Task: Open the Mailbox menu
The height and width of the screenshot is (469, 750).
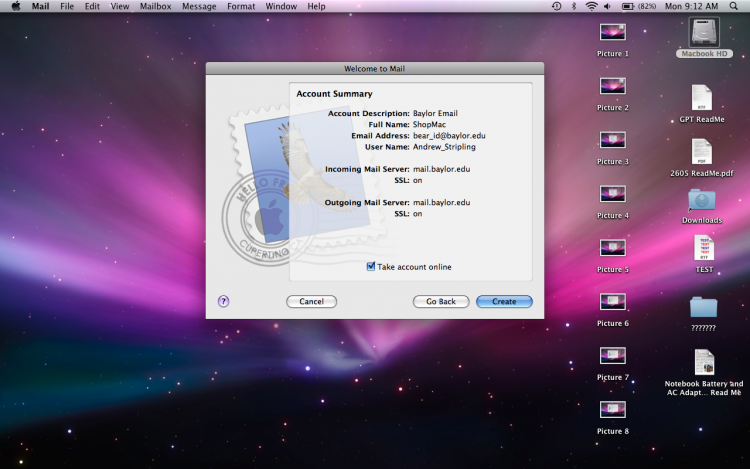Action: (155, 6)
